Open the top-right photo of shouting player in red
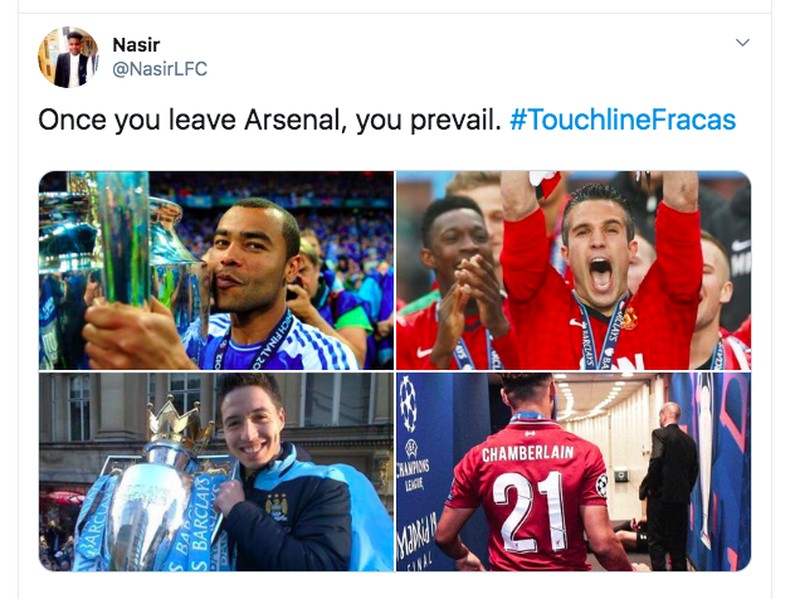The height and width of the screenshot is (599, 800). pos(573,270)
